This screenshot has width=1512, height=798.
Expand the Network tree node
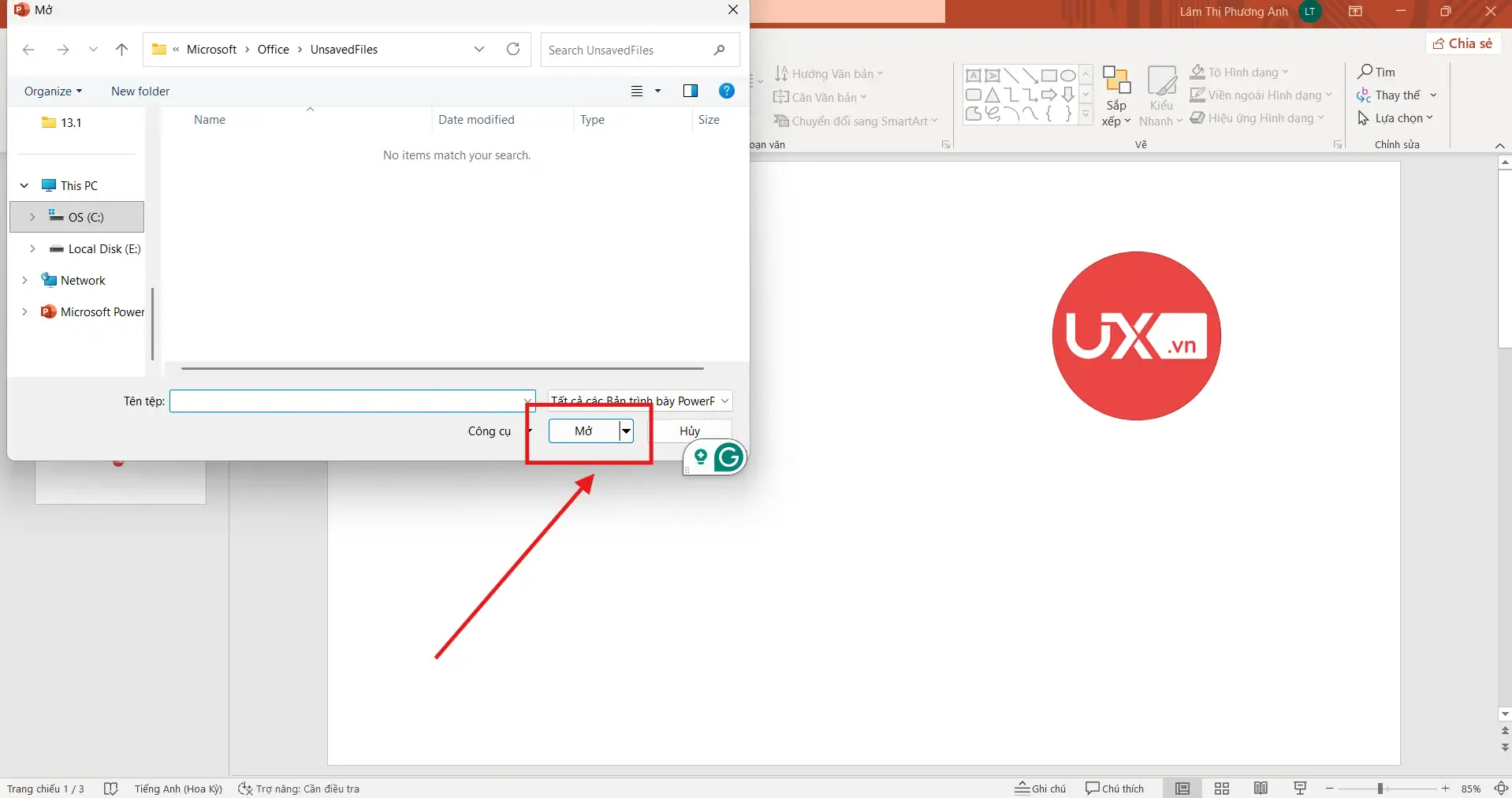(x=24, y=280)
